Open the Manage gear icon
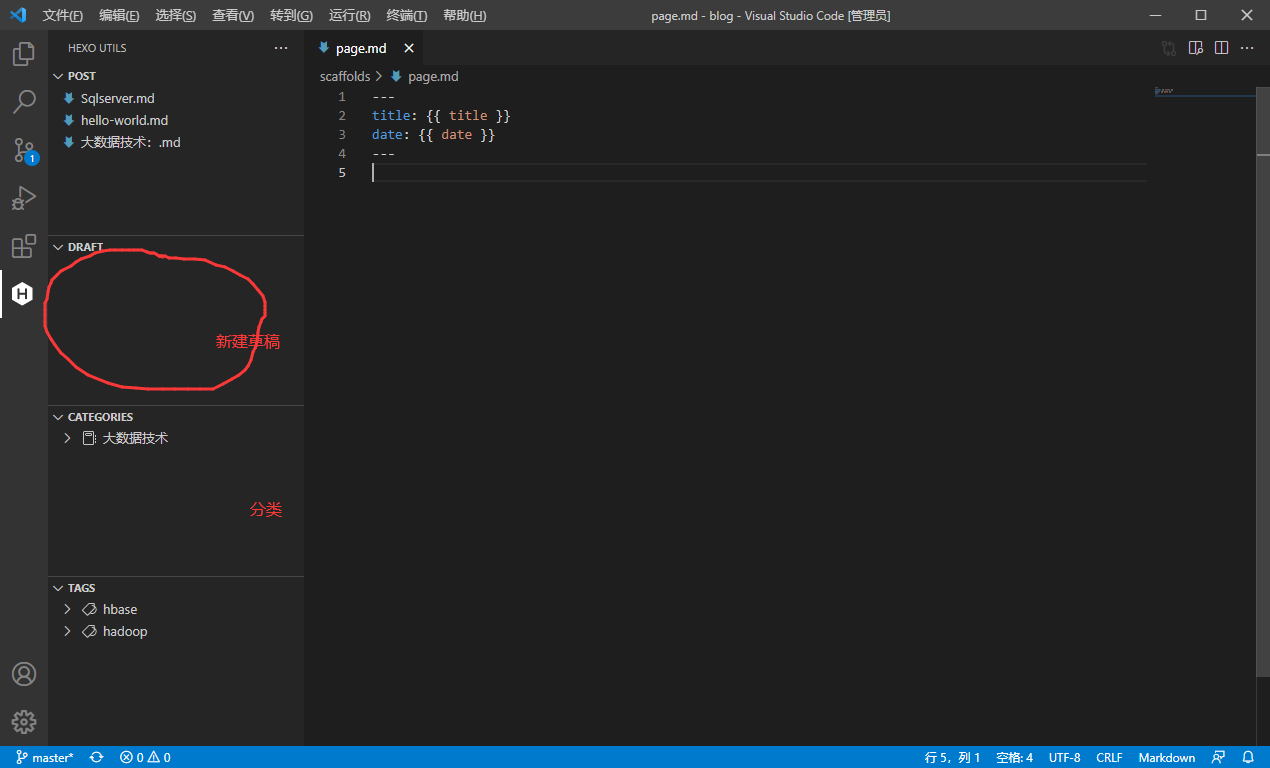Screen dimensions: 1270x768 (x=24, y=721)
